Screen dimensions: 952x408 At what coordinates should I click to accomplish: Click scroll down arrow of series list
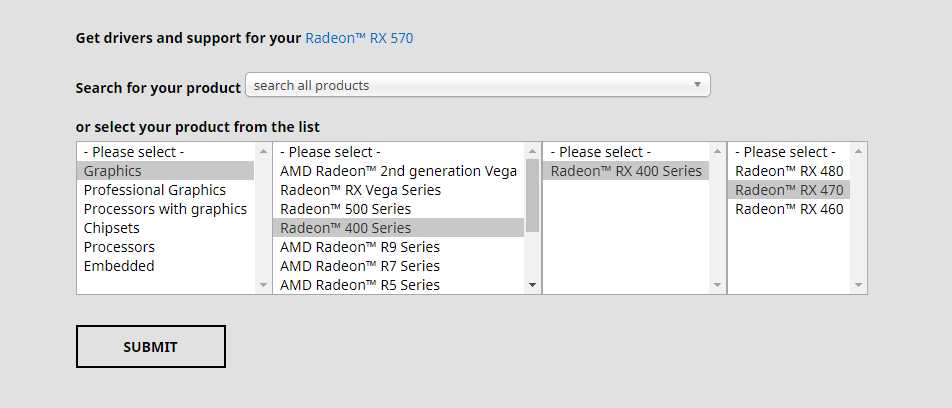pos(532,285)
